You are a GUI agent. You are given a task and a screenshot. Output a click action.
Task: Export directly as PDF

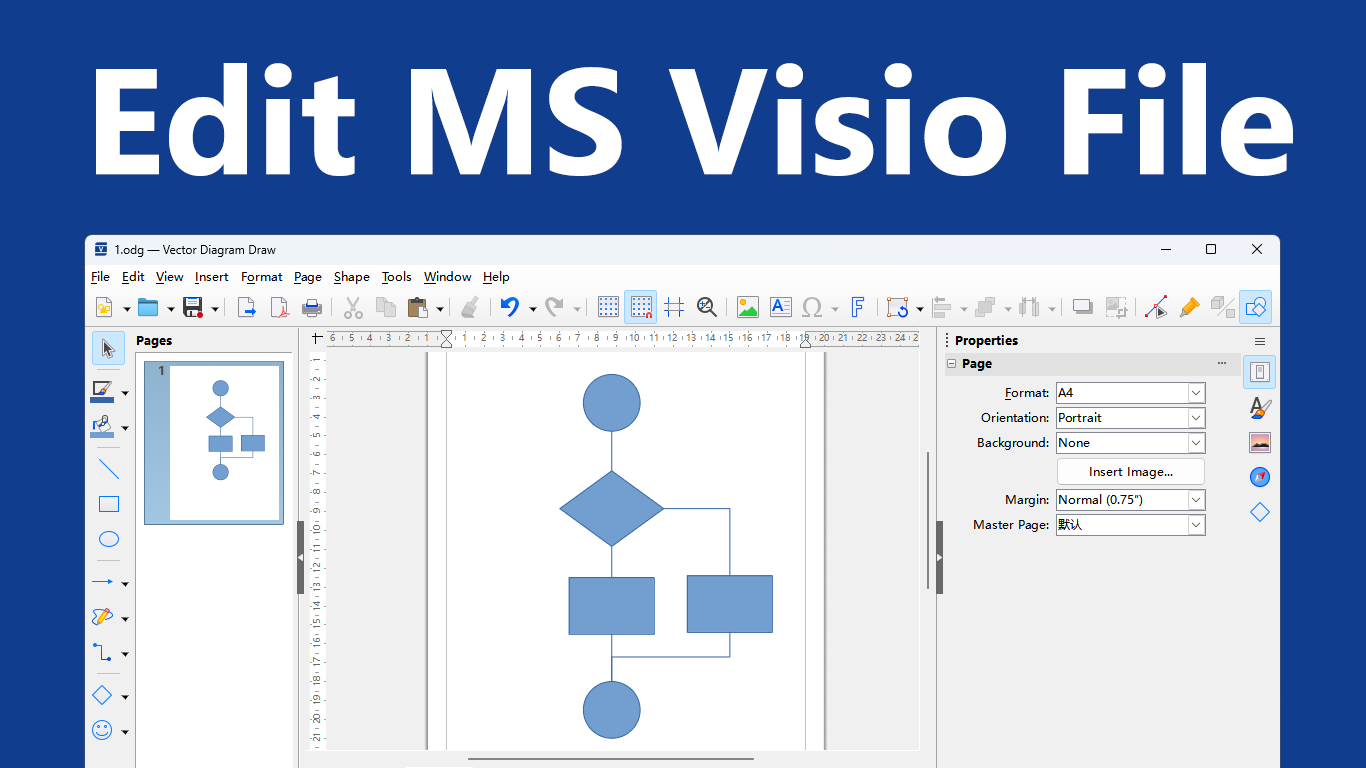(279, 308)
